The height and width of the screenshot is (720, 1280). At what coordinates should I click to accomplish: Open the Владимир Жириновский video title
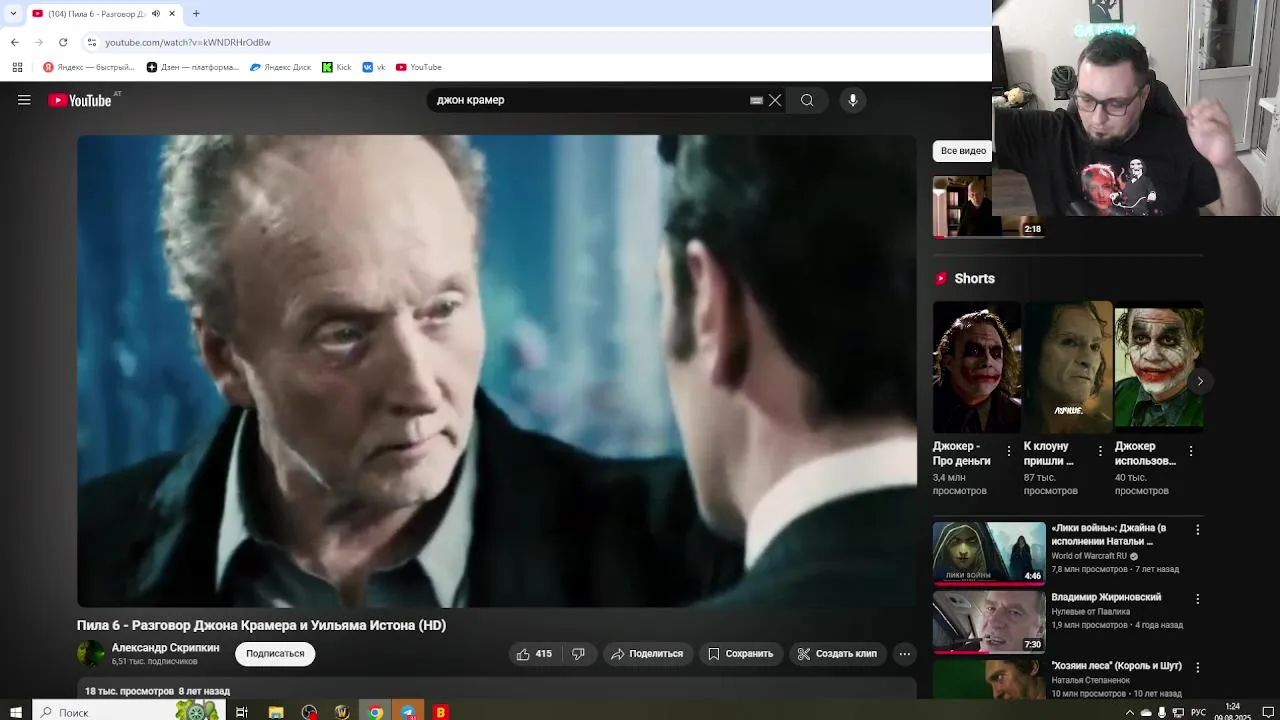click(x=1106, y=597)
